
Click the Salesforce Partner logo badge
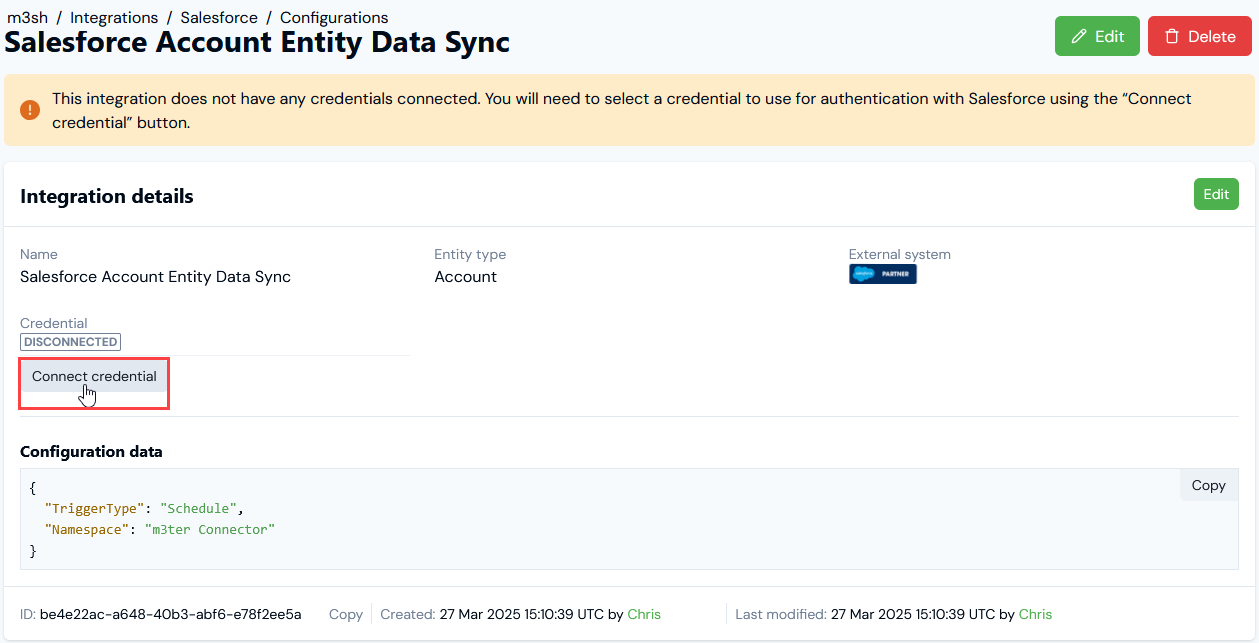pyautogui.click(x=883, y=274)
